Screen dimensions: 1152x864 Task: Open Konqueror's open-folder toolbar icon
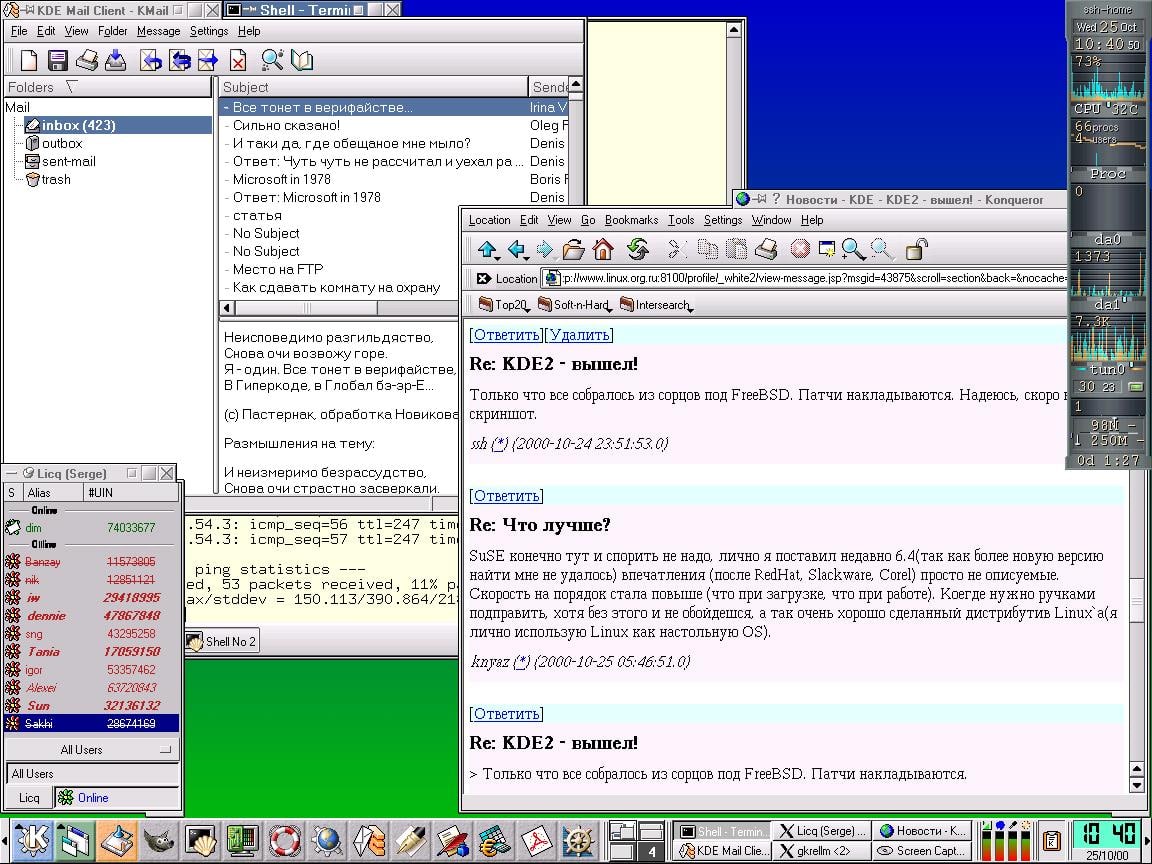click(x=574, y=250)
